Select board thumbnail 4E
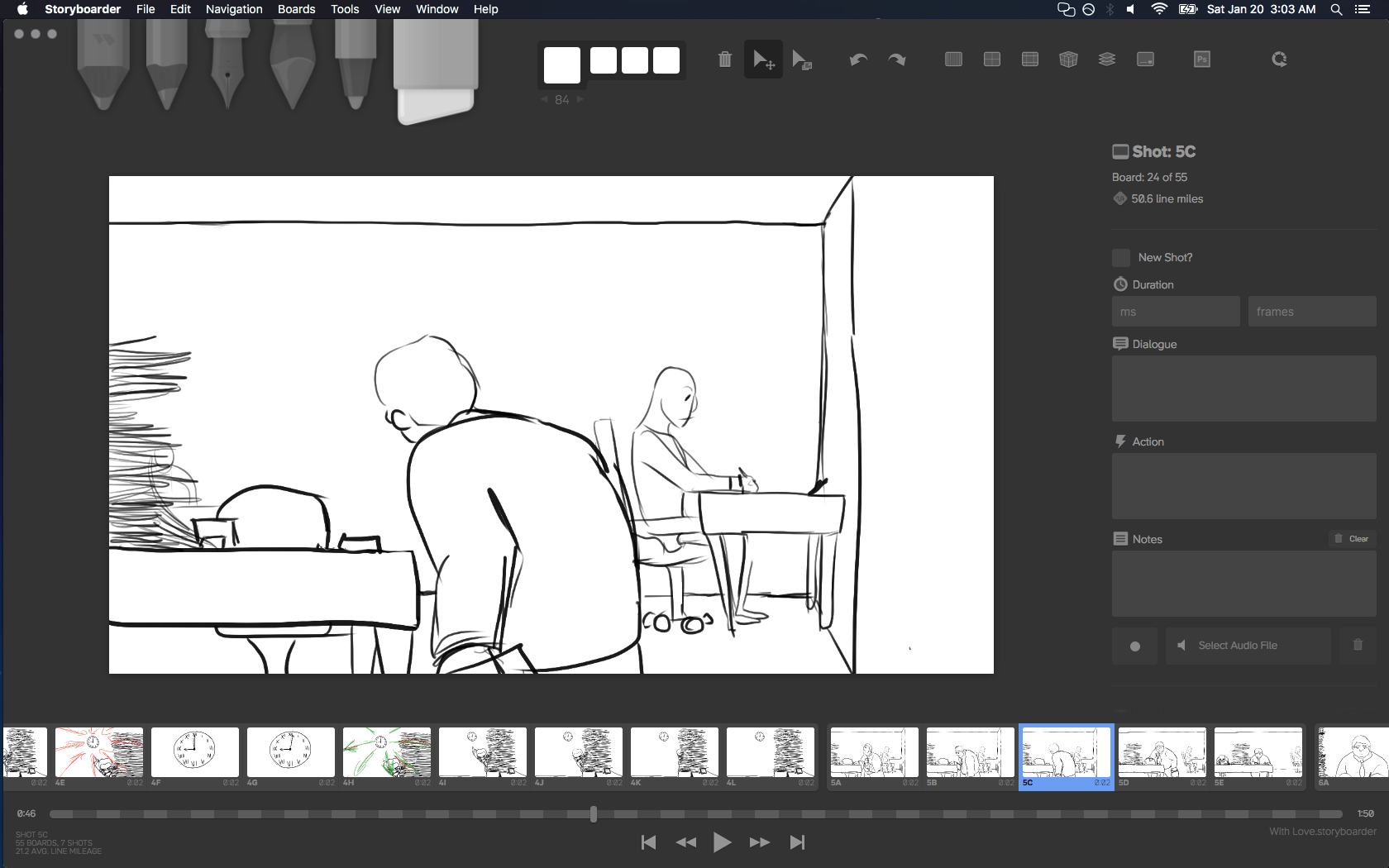The height and width of the screenshot is (868, 1389). tap(99, 752)
